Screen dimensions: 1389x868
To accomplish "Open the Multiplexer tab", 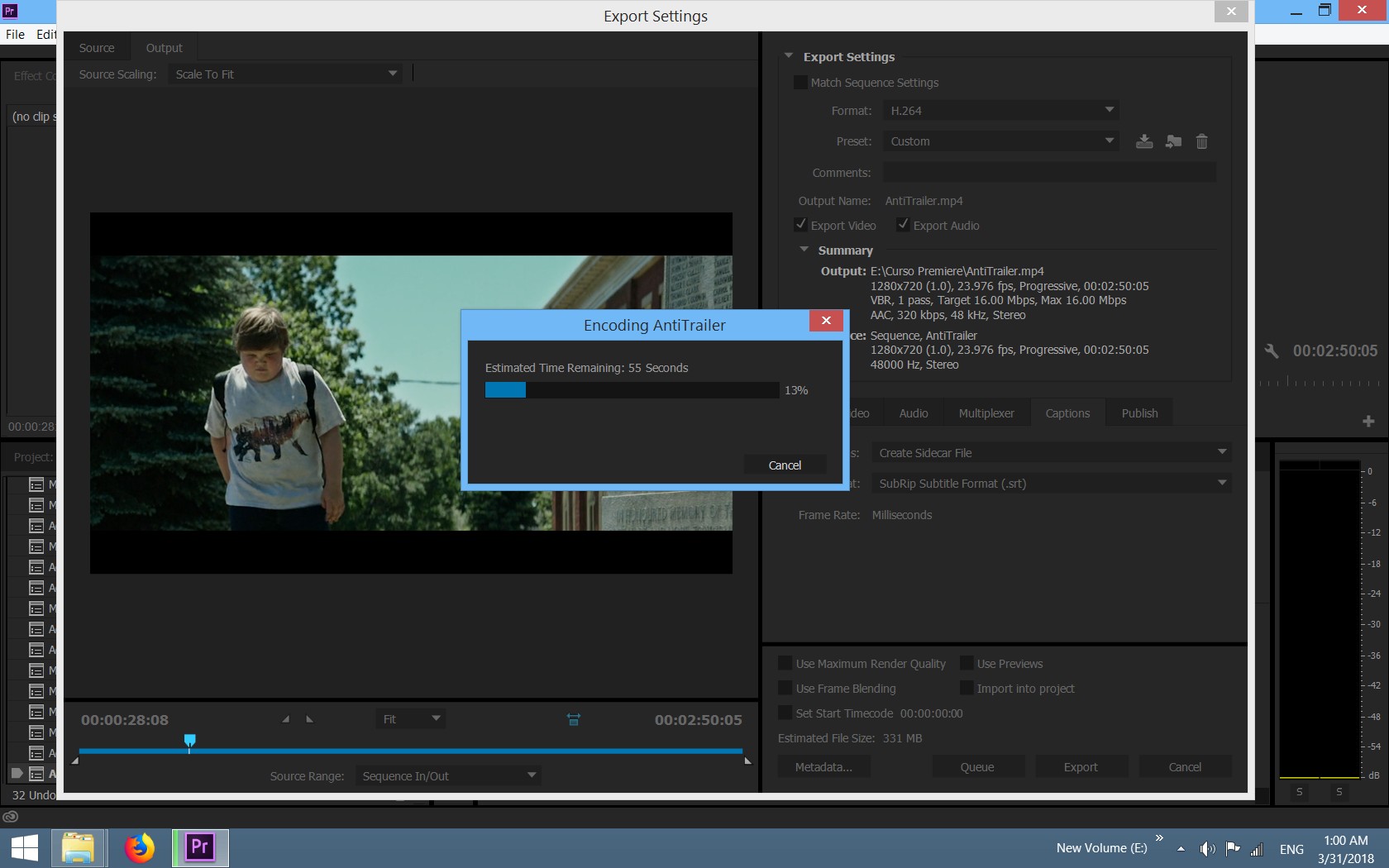I will pyautogui.click(x=986, y=413).
